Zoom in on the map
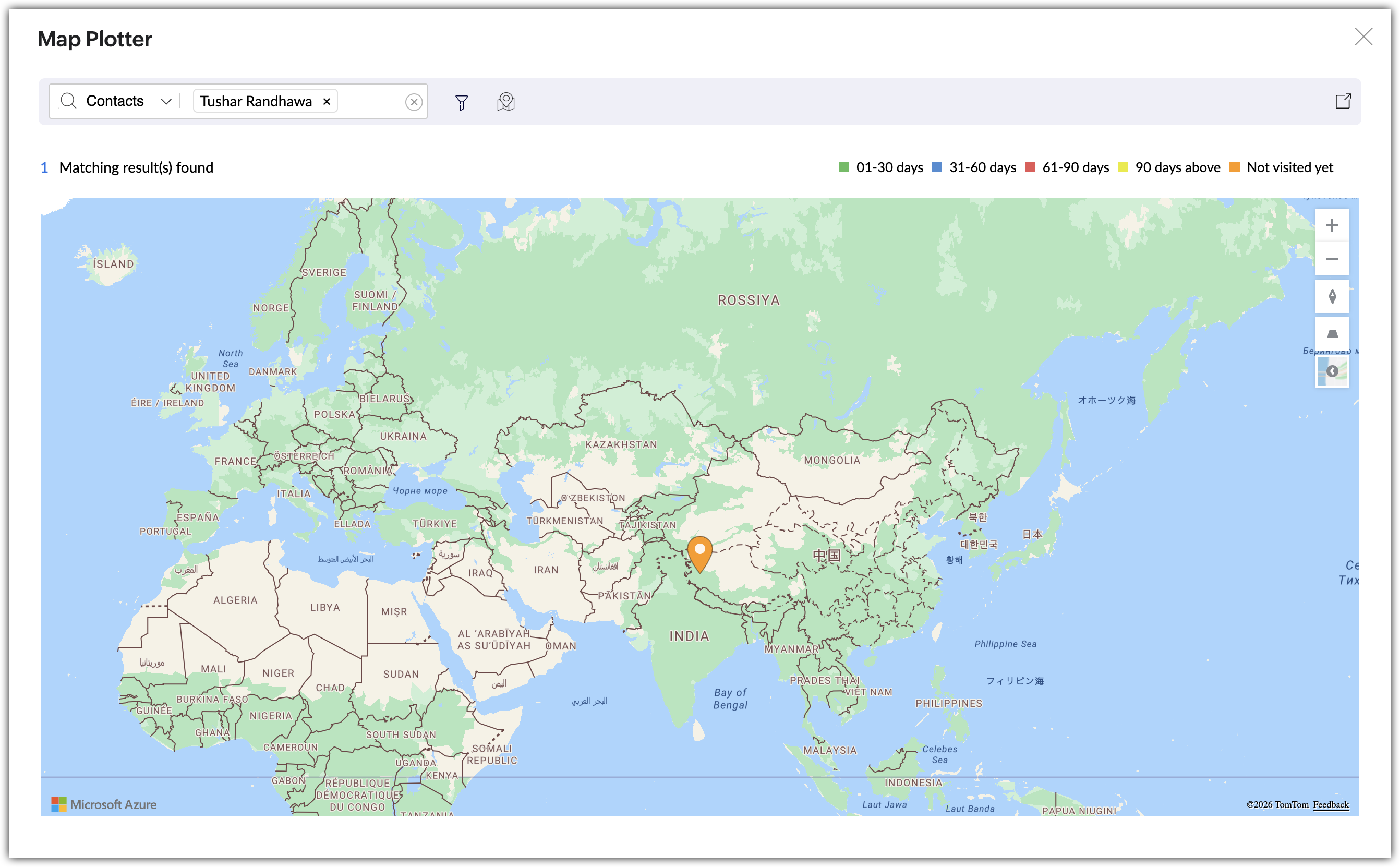Image resolution: width=1400 pixels, height=867 pixels. [1332, 225]
